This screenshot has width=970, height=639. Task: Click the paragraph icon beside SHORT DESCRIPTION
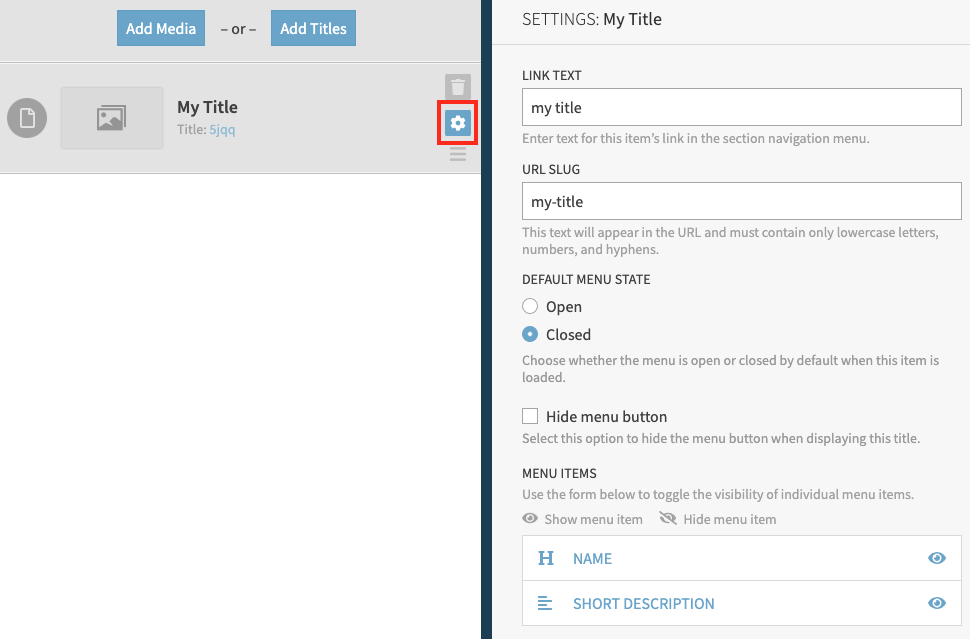545,603
